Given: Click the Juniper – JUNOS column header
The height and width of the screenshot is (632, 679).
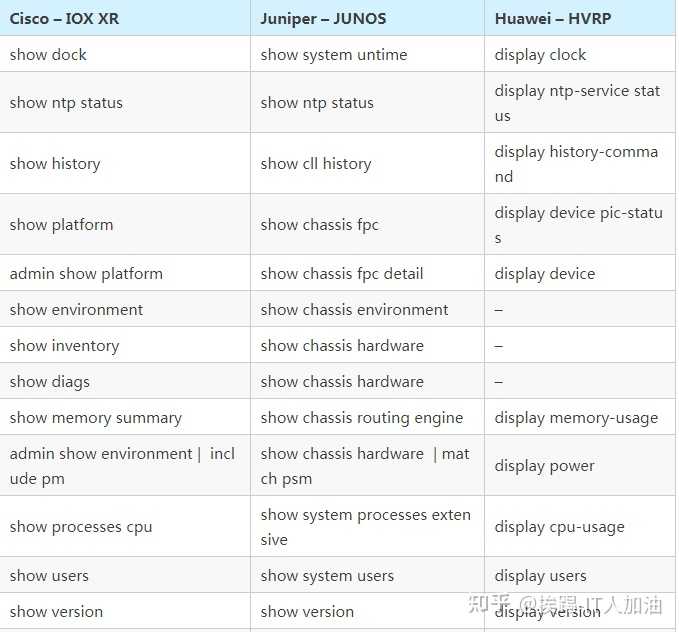Looking at the screenshot, I should point(367,18).
